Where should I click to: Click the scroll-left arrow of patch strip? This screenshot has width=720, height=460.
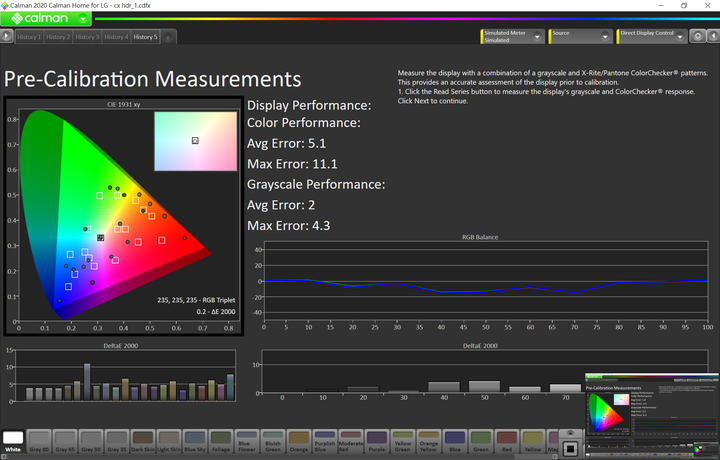coord(3,457)
